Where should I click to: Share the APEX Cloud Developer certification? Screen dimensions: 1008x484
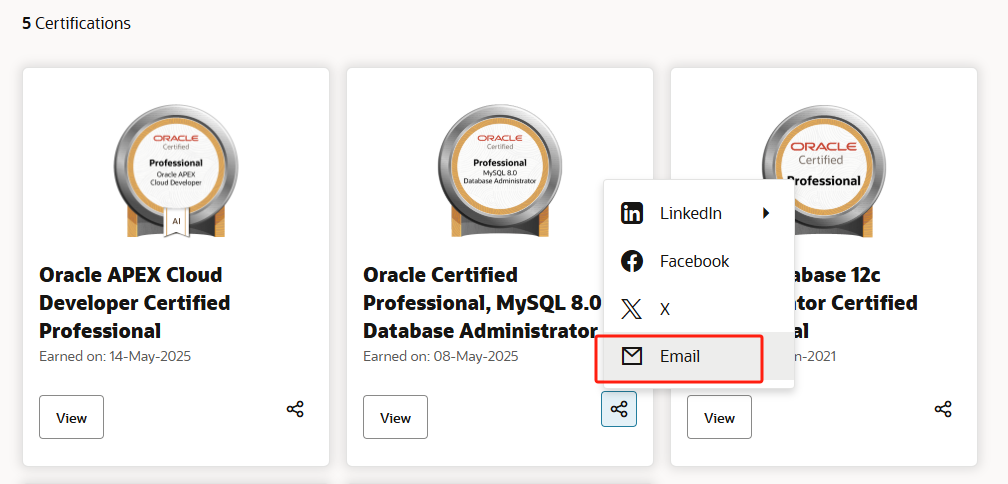coord(295,409)
